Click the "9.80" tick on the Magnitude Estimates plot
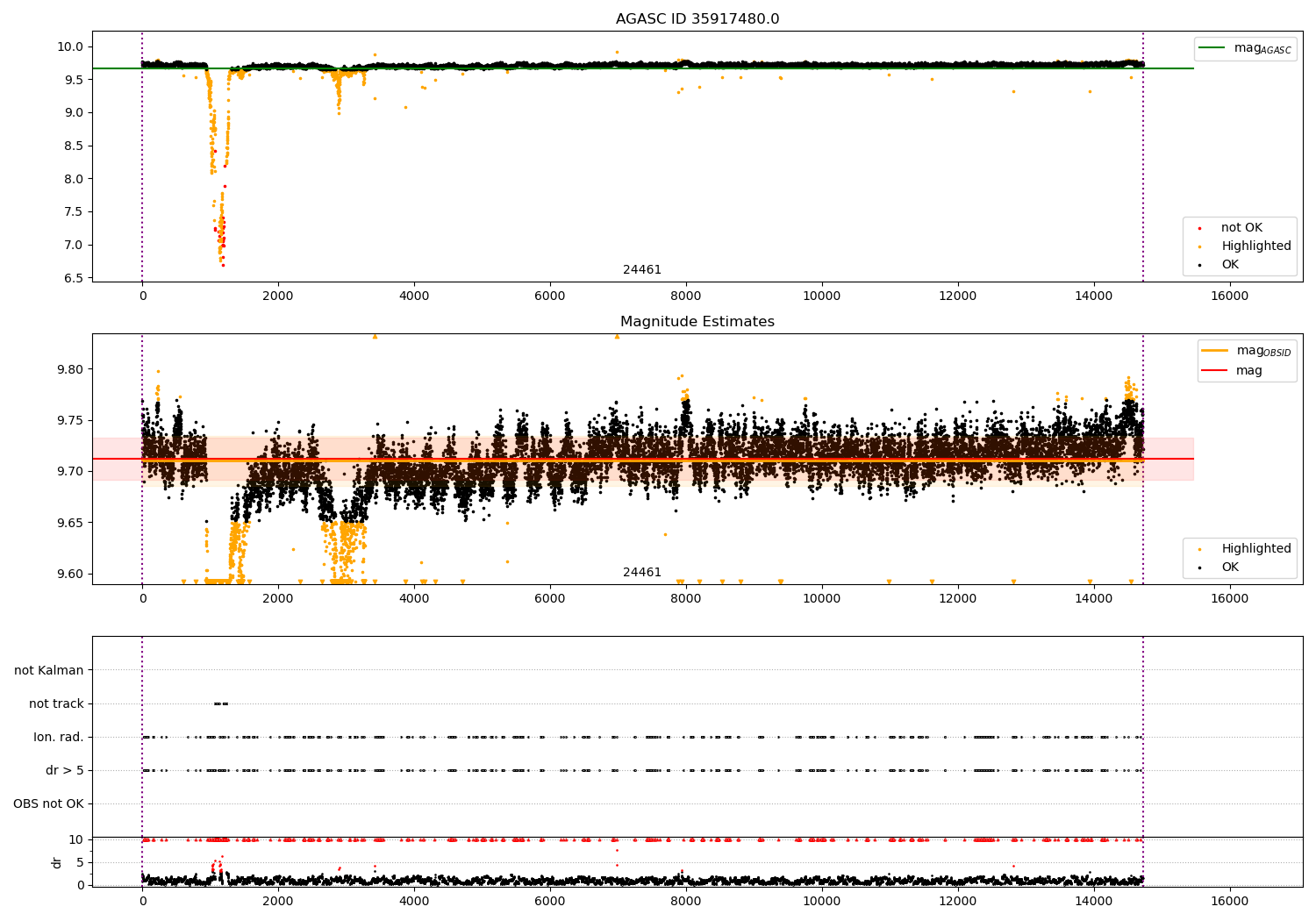The height and width of the screenshot is (921, 1316). coord(69,370)
